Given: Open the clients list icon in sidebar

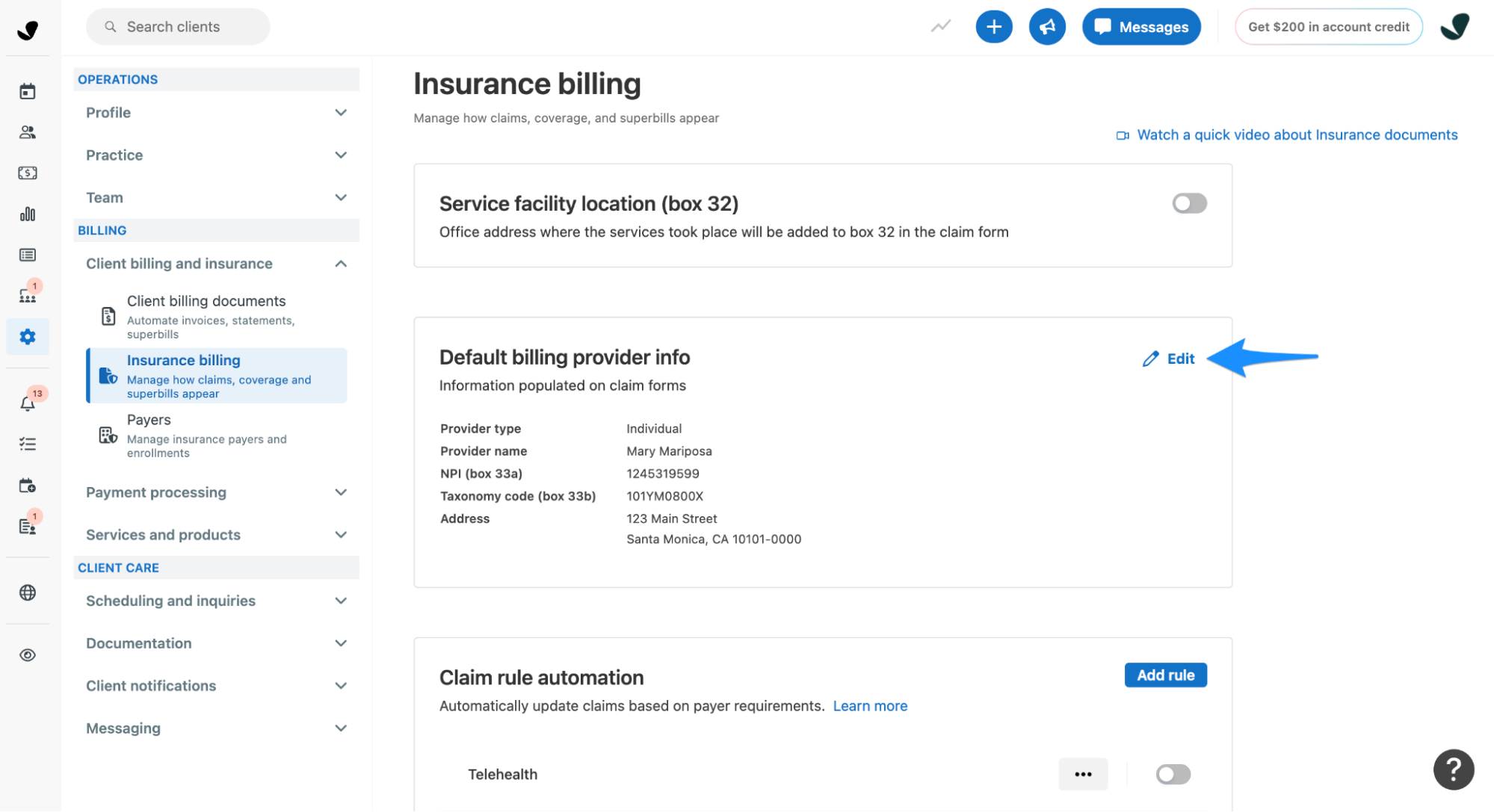Looking at the screenshot, I should 28,132.
